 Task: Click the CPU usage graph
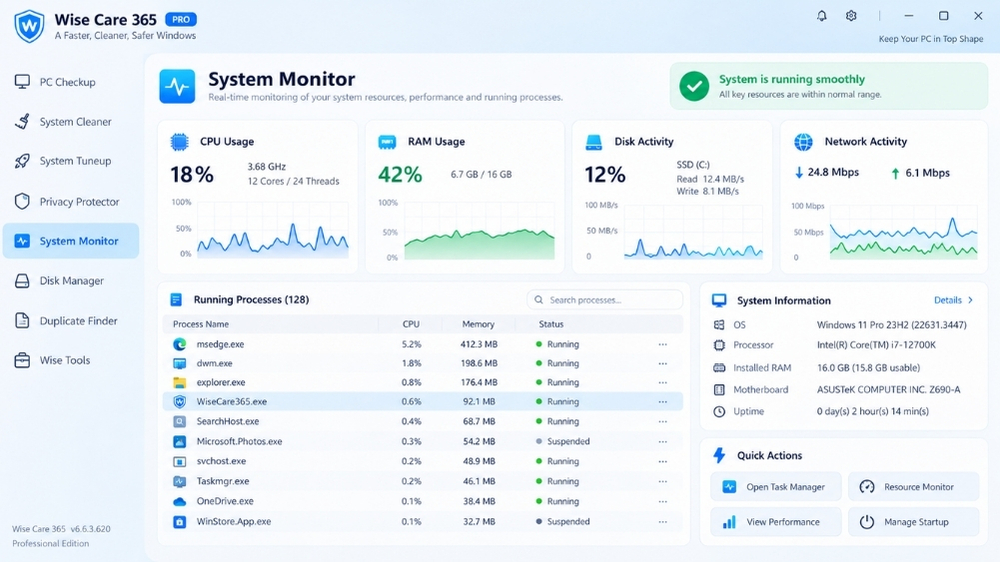(272, 230)
